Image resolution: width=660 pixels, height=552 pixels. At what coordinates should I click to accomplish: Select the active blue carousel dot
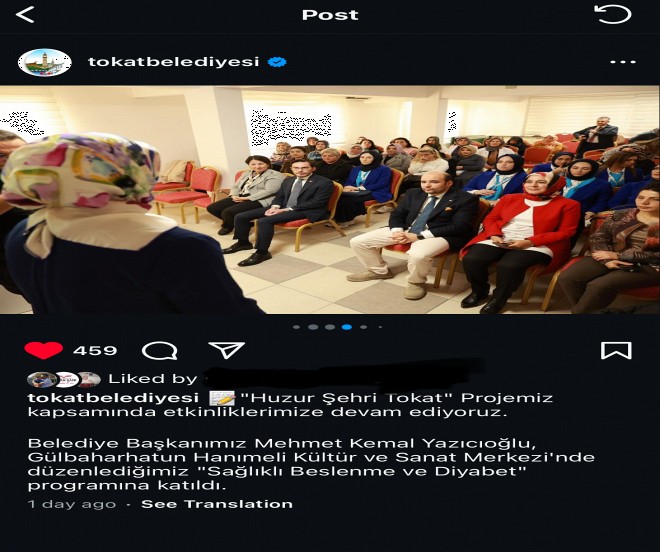coord(347,327)
